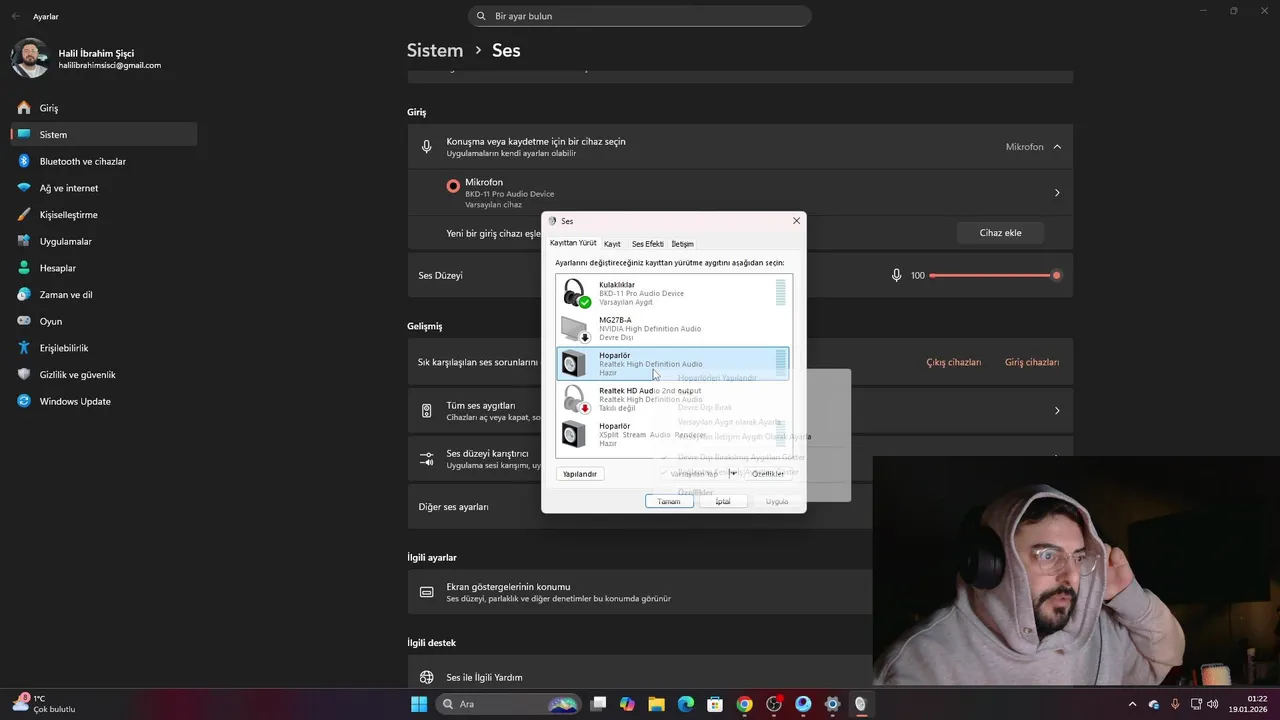Open Bluetooth ve cihazlar settings
Screen dimensions: 1280x720
pos(104,161)
